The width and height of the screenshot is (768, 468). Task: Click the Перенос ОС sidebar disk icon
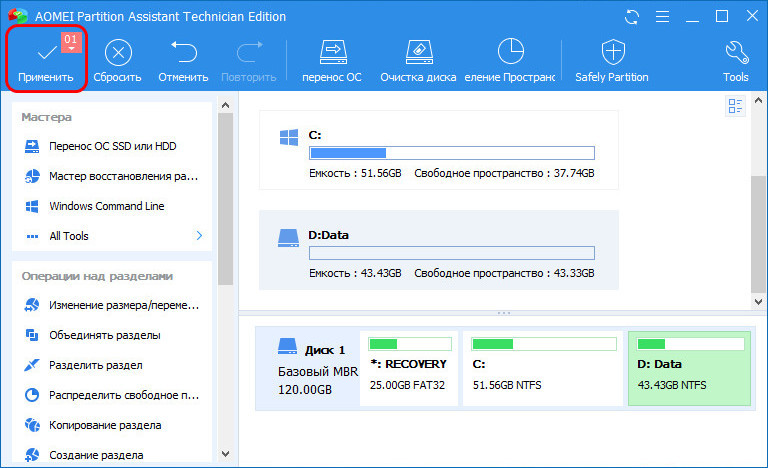point(32,146)
